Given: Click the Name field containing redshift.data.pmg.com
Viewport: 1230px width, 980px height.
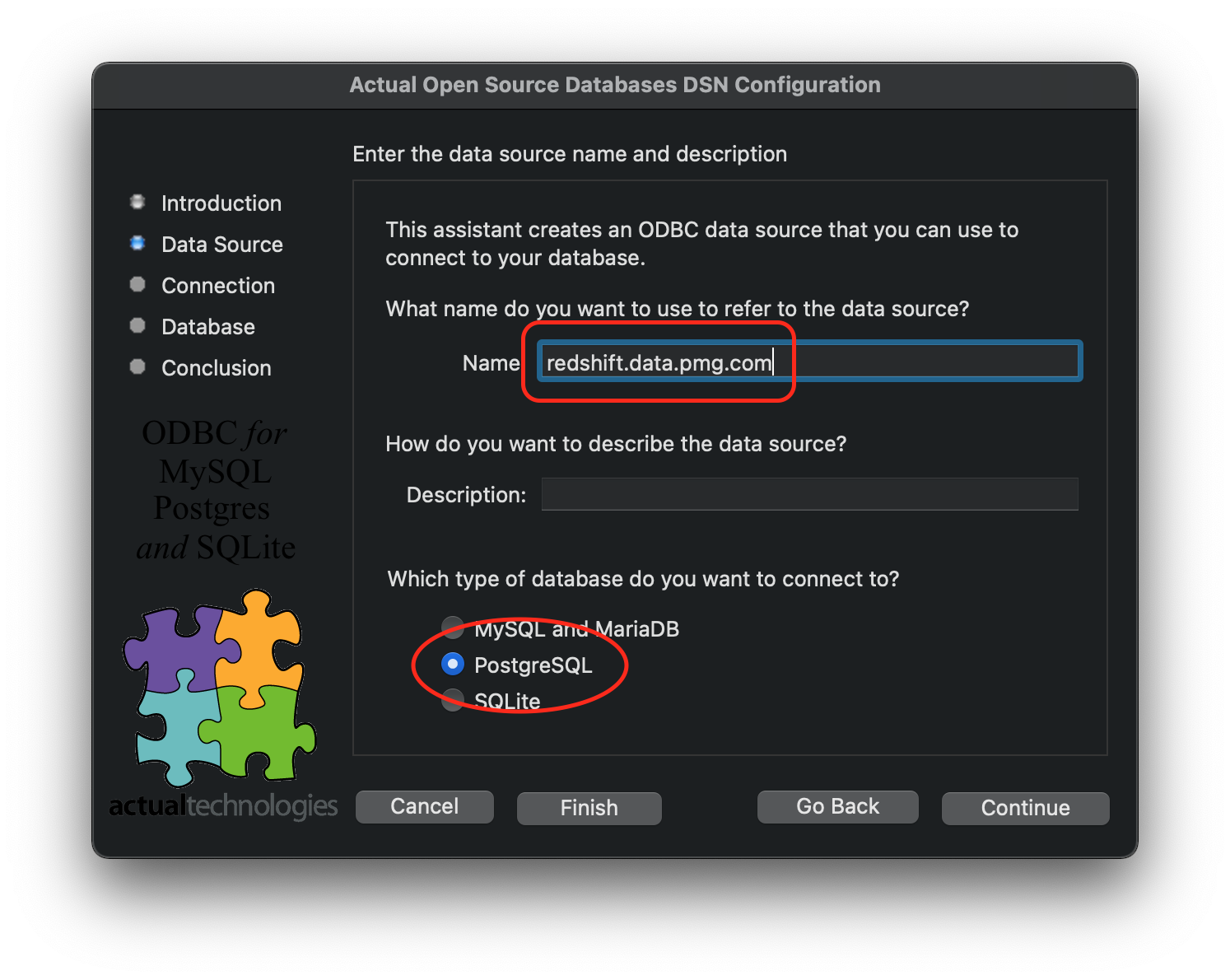Looking at the screenshot, I should coord(810,362).
